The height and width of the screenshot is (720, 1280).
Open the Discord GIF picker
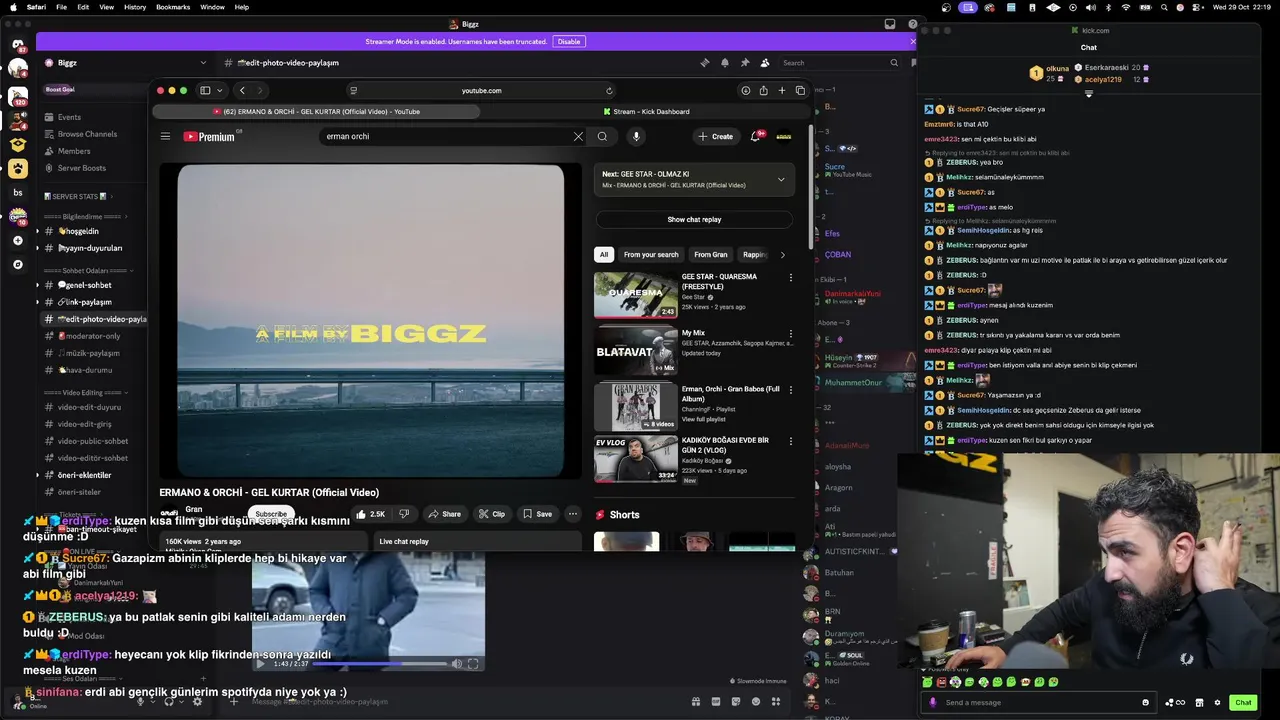coord(717,702)
